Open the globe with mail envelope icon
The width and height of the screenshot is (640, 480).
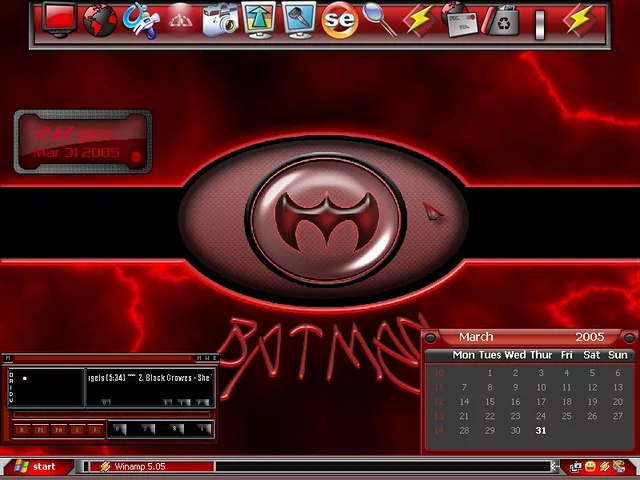click(x=460, y=20)
